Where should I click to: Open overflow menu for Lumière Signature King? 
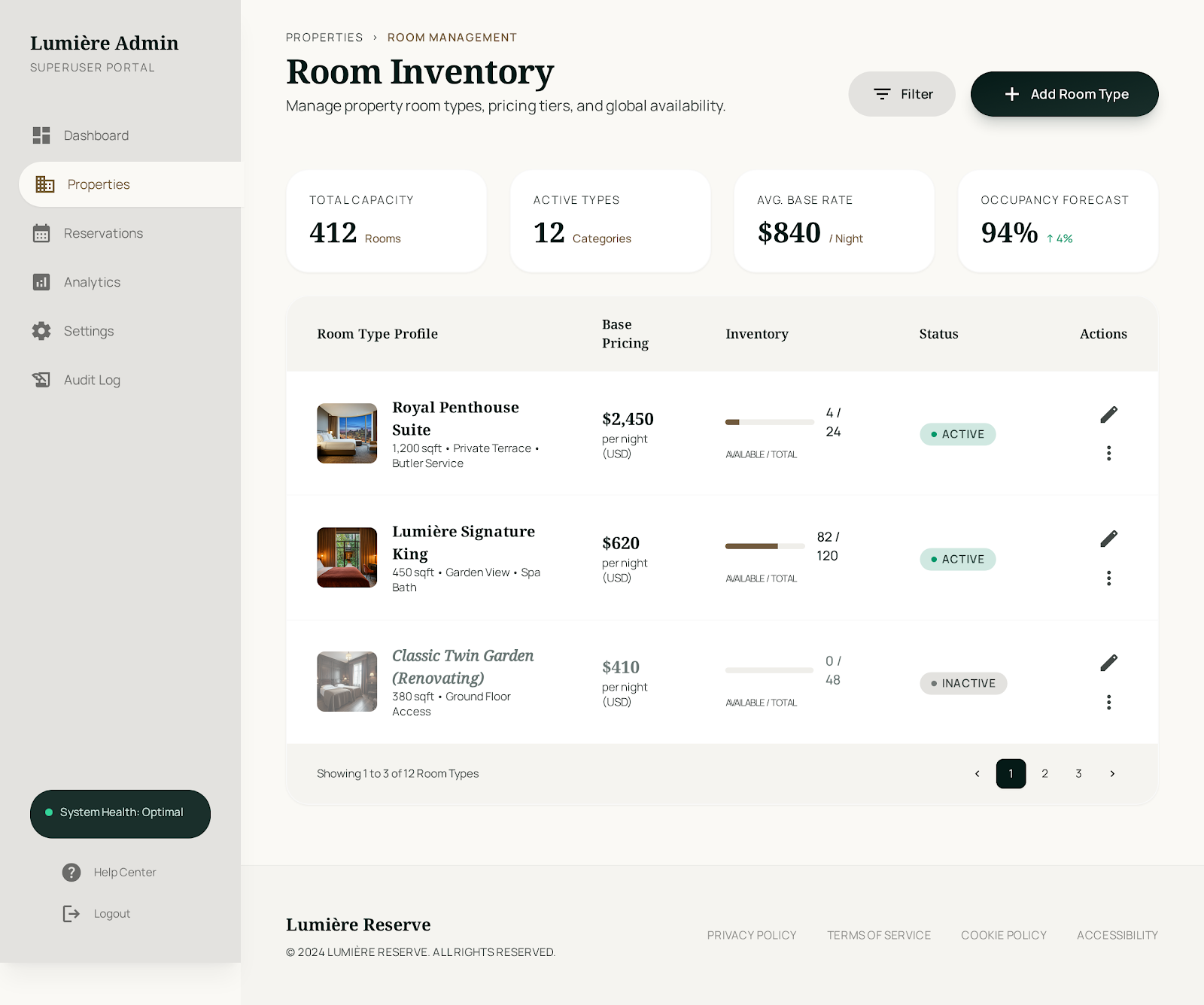point(1108,578)
